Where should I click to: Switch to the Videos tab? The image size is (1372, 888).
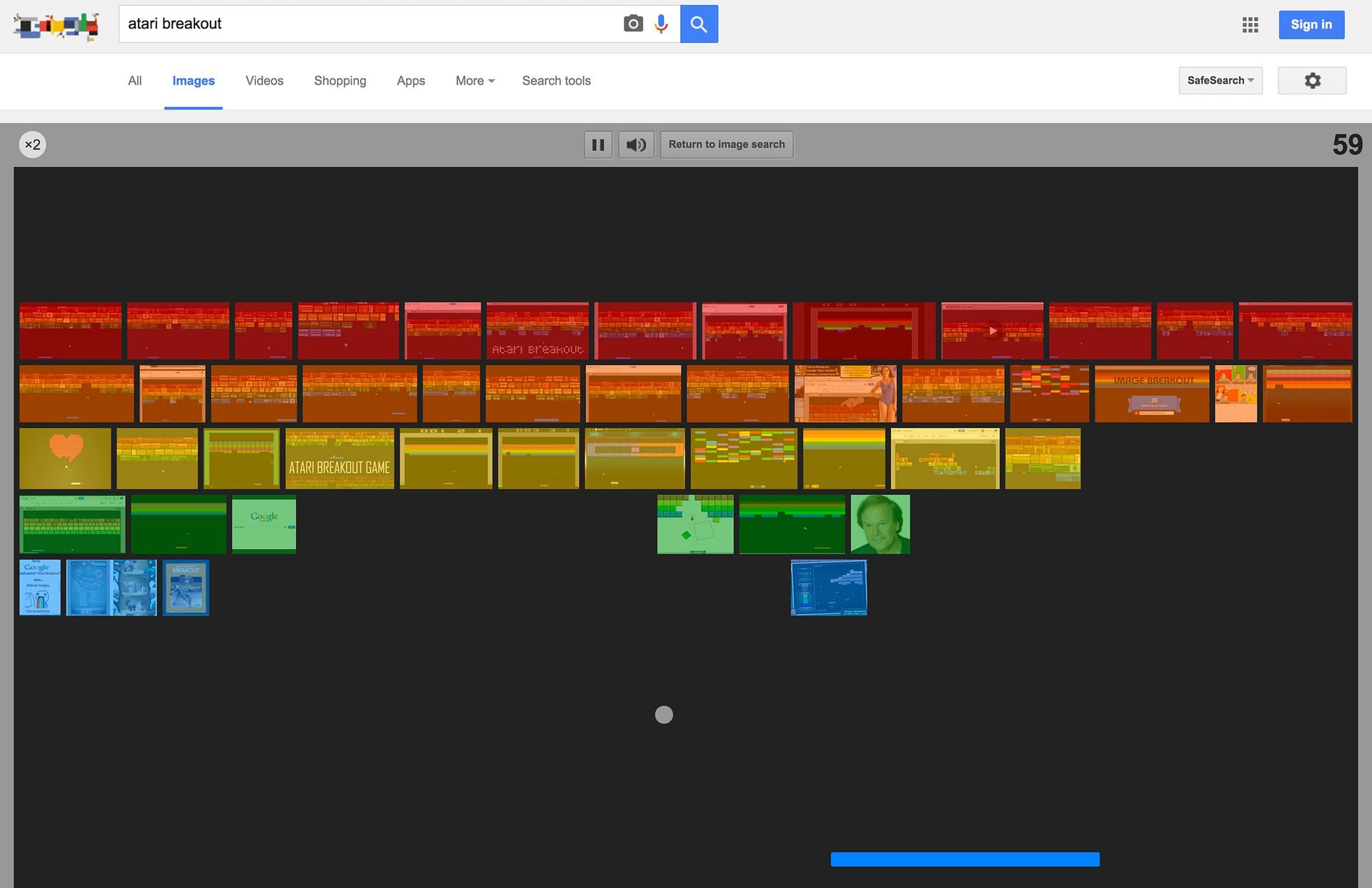click(264, 81)
